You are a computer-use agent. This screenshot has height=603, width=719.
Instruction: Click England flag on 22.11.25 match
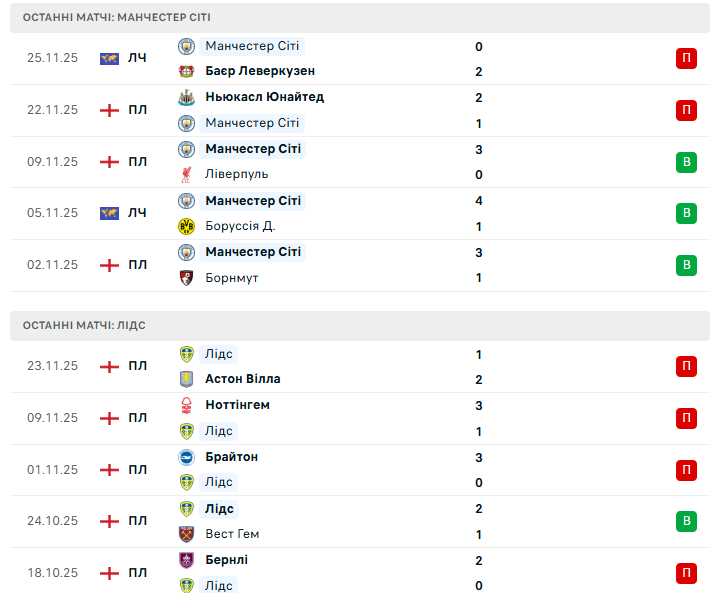pyautogui.click(x=109, y=110)
